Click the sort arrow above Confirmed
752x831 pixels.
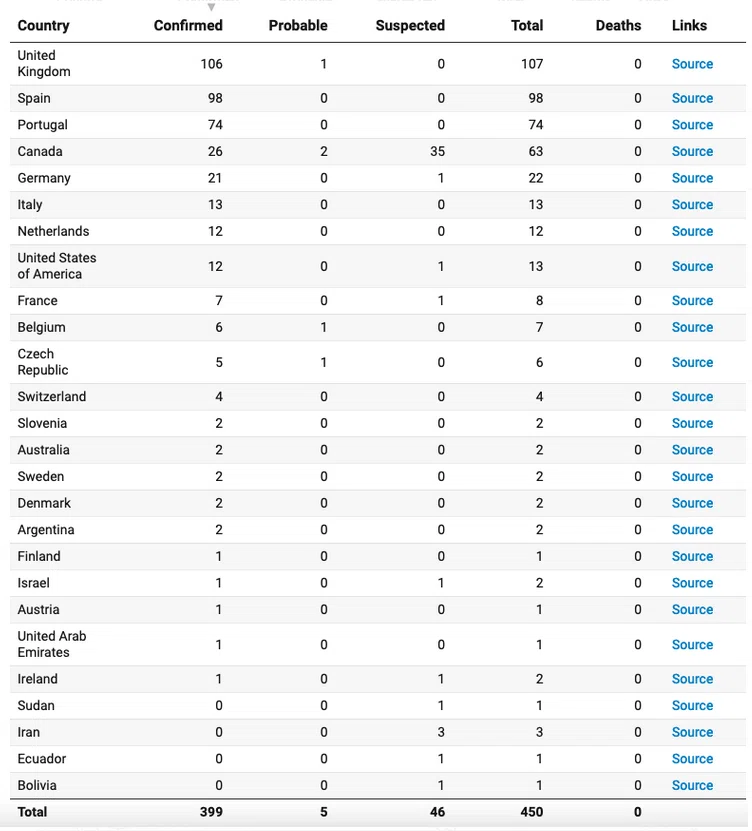(211, 7)
